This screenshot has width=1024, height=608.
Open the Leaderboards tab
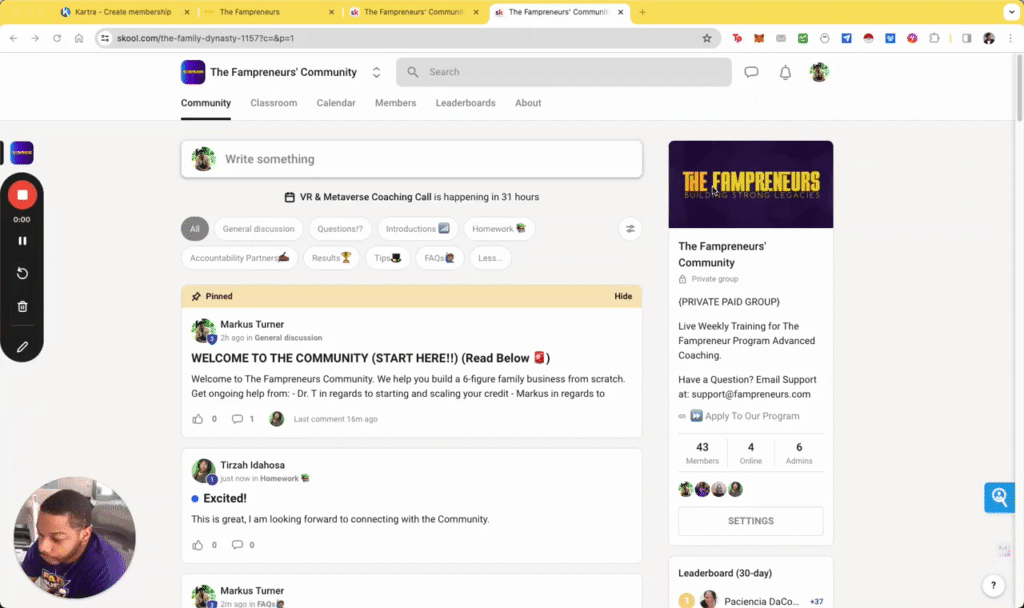(x=466, y=103)
